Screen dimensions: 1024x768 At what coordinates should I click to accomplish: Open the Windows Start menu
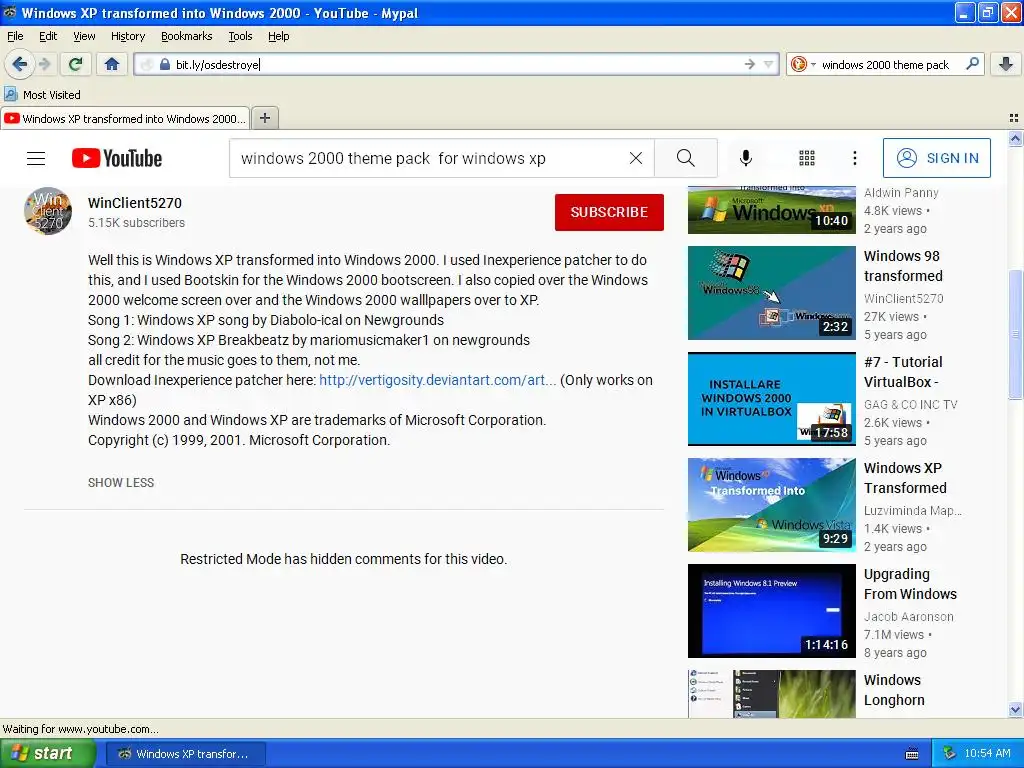(x=48, y=754)
